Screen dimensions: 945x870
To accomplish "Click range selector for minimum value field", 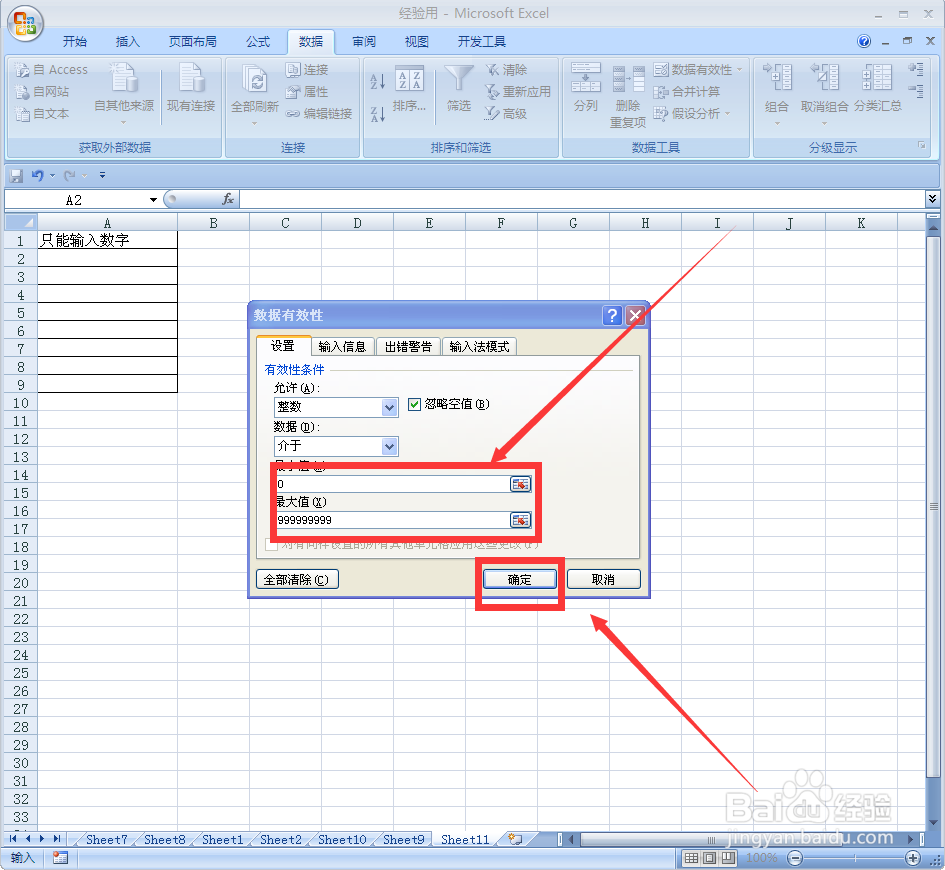I will point(520,484).
